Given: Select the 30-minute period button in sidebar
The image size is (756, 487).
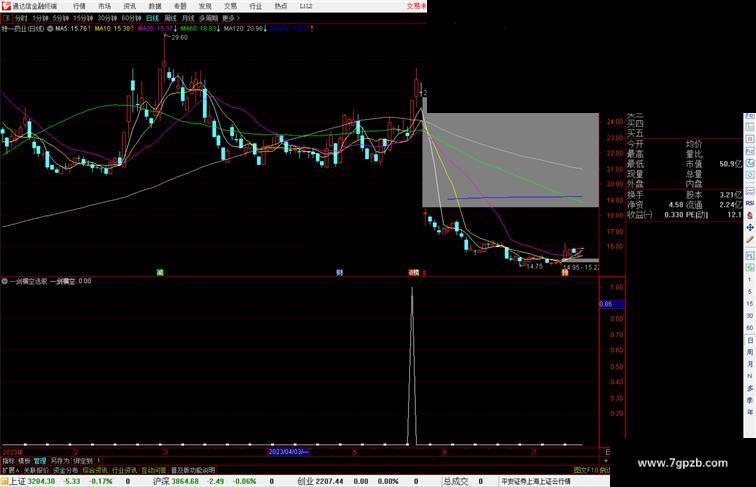Looking at the screenshot, I should point(750,316).
